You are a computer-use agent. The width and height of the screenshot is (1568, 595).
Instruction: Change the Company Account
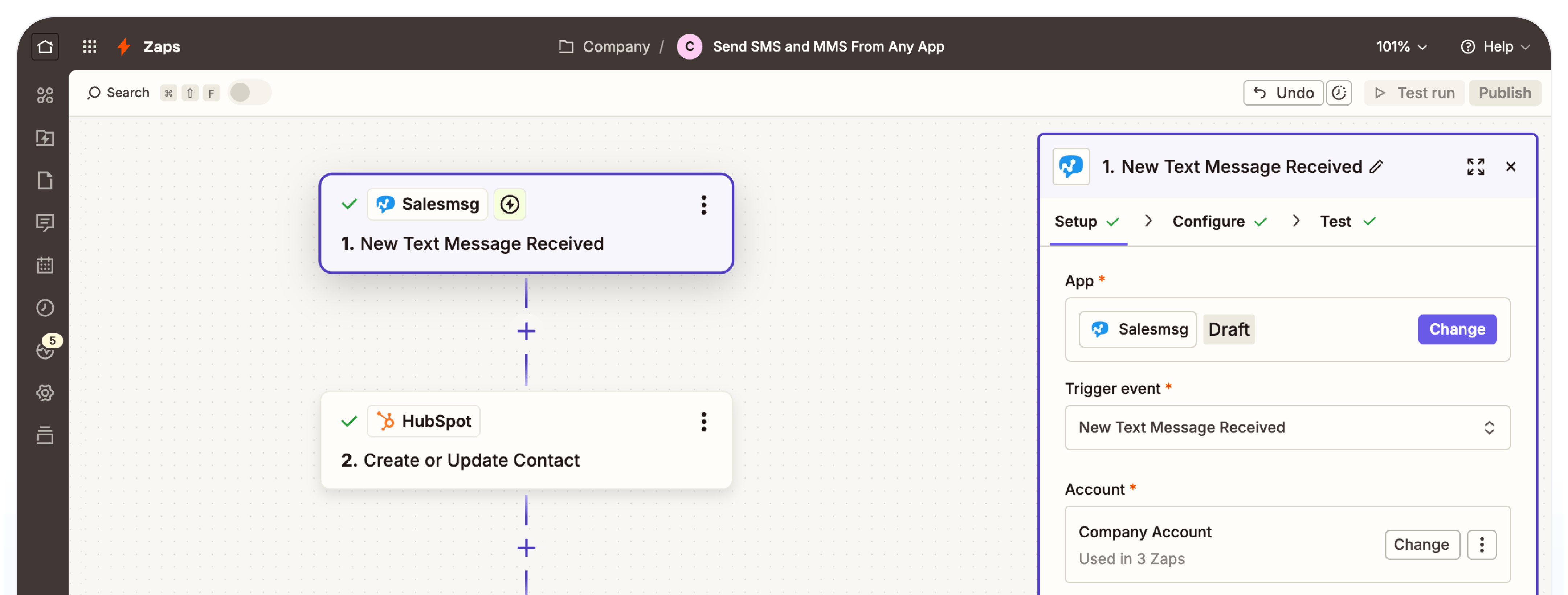1421,545
